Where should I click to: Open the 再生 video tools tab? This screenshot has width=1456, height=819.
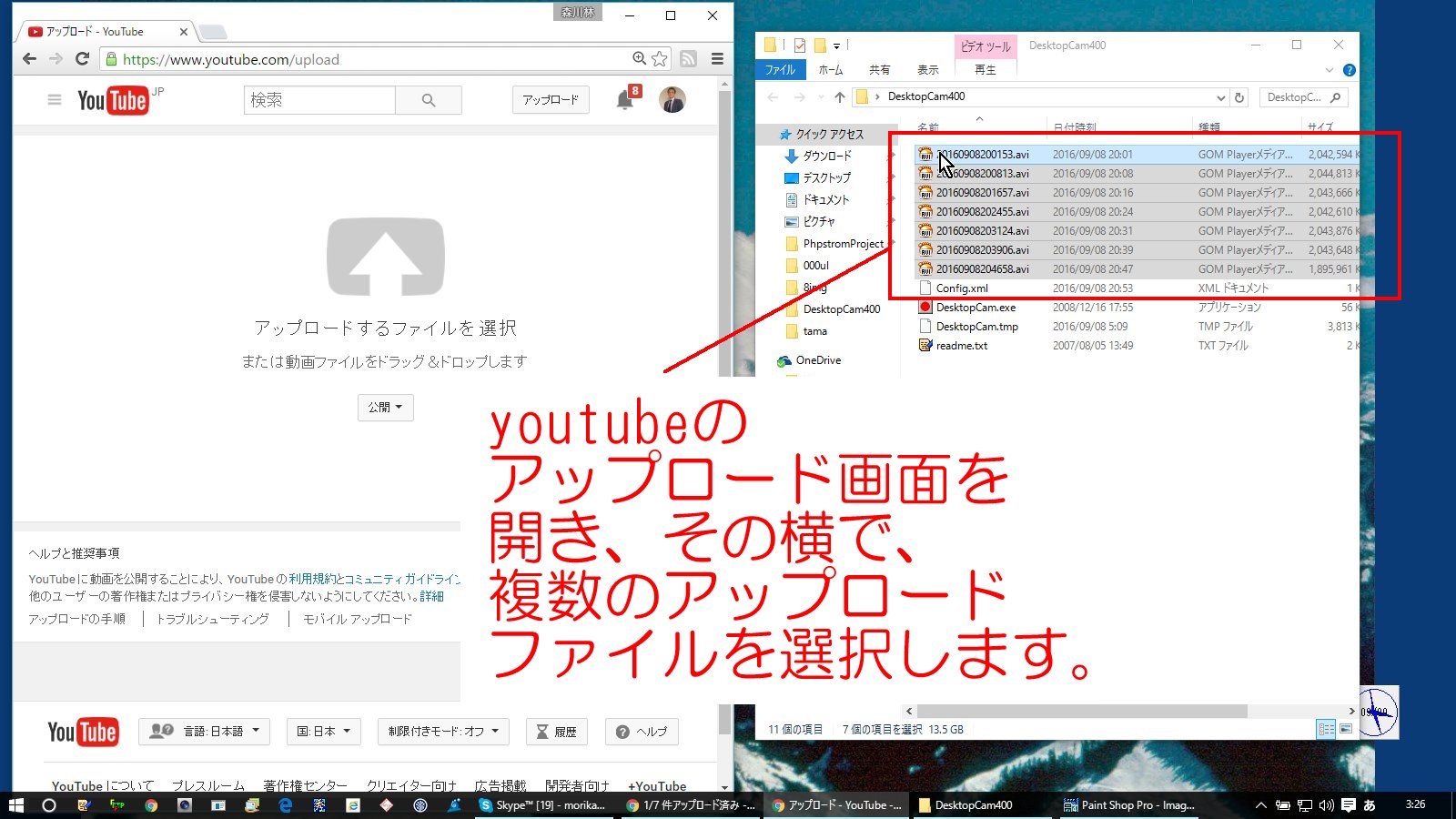986,70
